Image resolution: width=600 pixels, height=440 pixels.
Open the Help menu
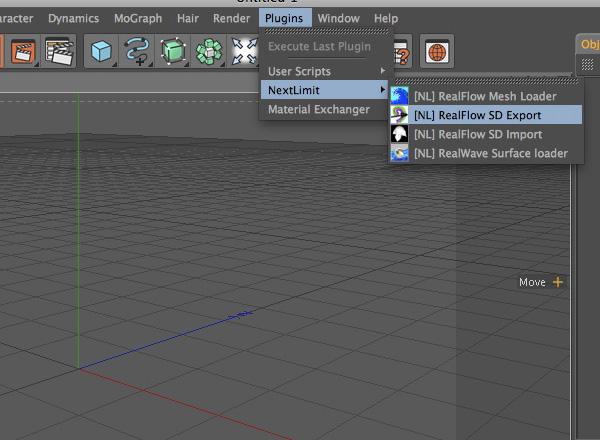click(386, 18)
